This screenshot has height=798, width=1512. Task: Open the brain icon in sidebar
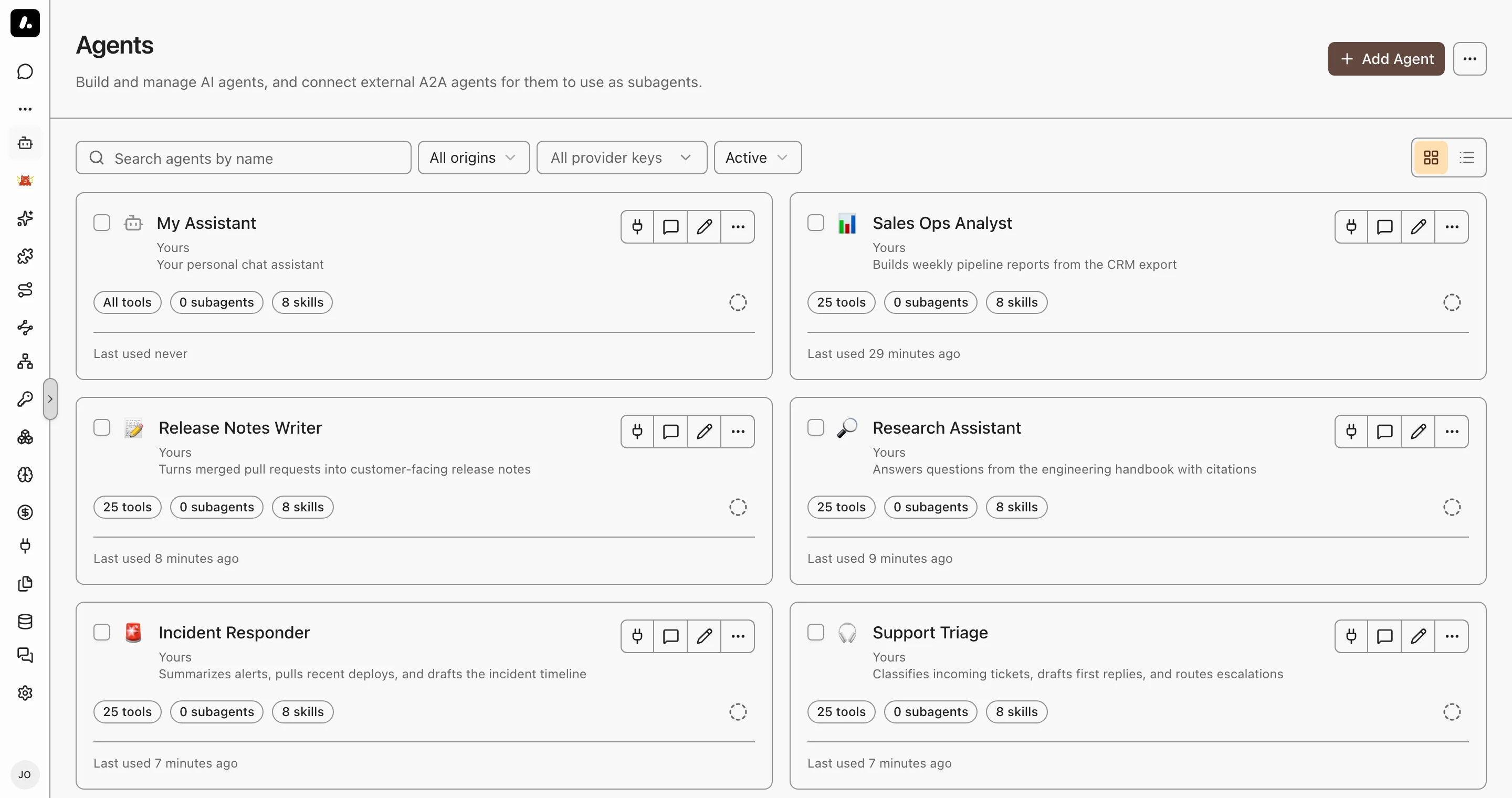[x=25, y=475]
